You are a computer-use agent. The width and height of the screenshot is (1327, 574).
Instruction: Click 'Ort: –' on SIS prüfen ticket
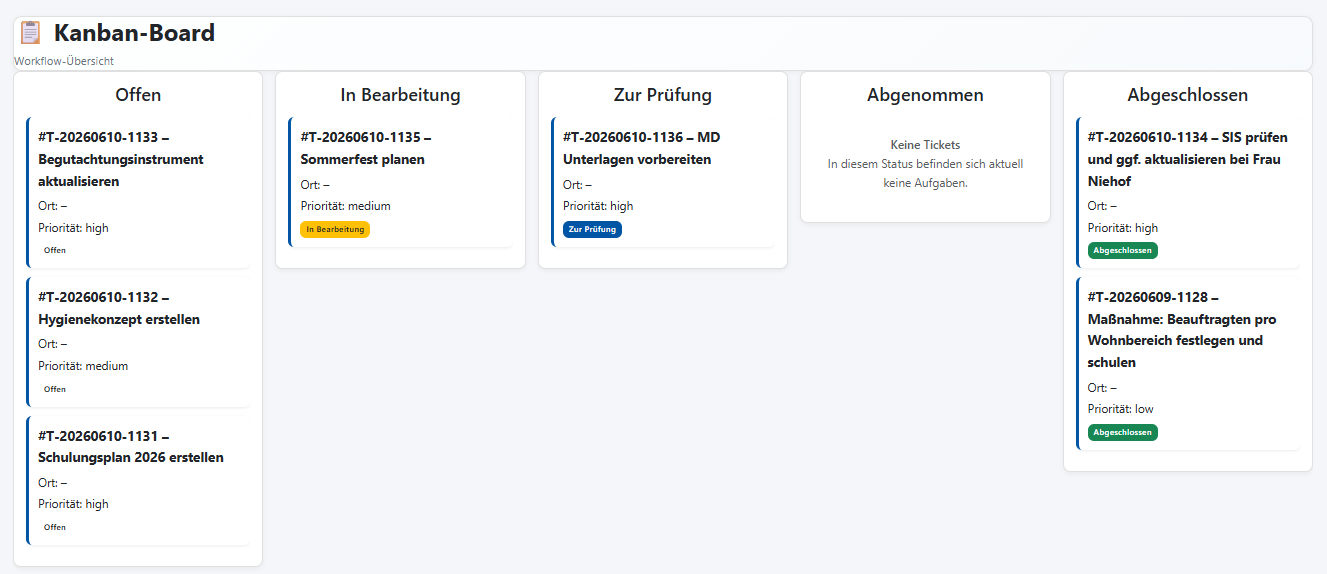[x=1102, y=206]
